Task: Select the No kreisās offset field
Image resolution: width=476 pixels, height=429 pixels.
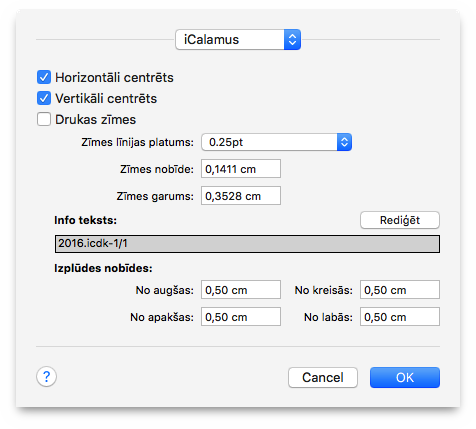Action: (400, 290)
